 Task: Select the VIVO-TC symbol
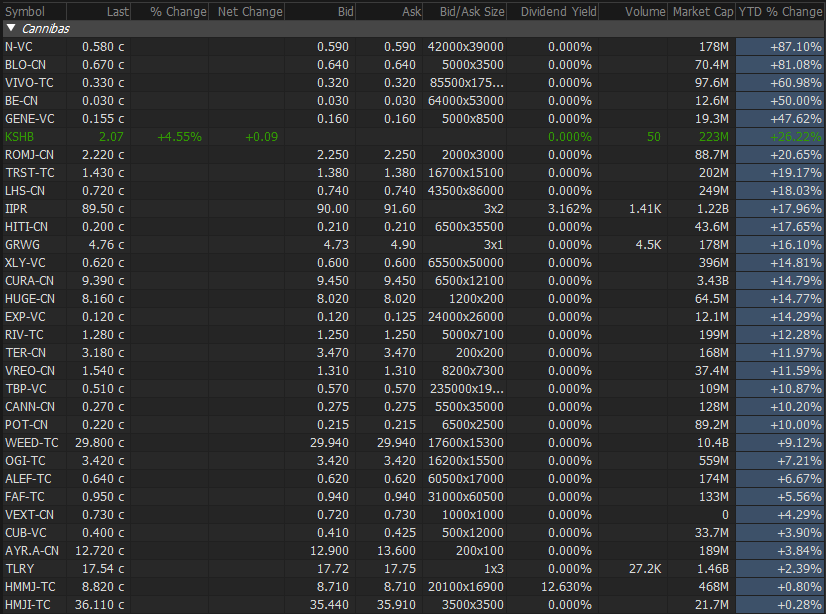pos(29,83)
